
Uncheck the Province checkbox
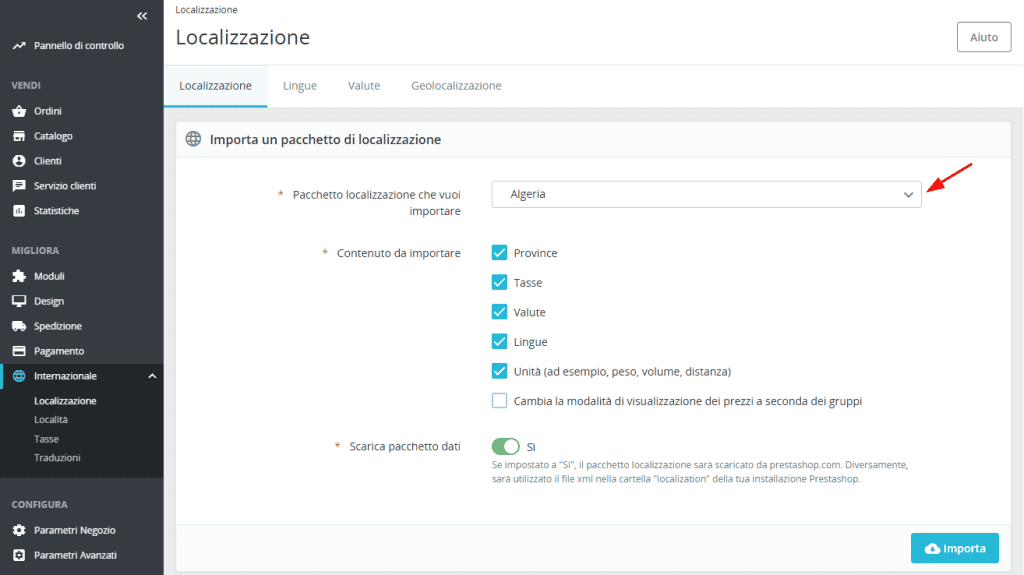click(x=500, y=253)
